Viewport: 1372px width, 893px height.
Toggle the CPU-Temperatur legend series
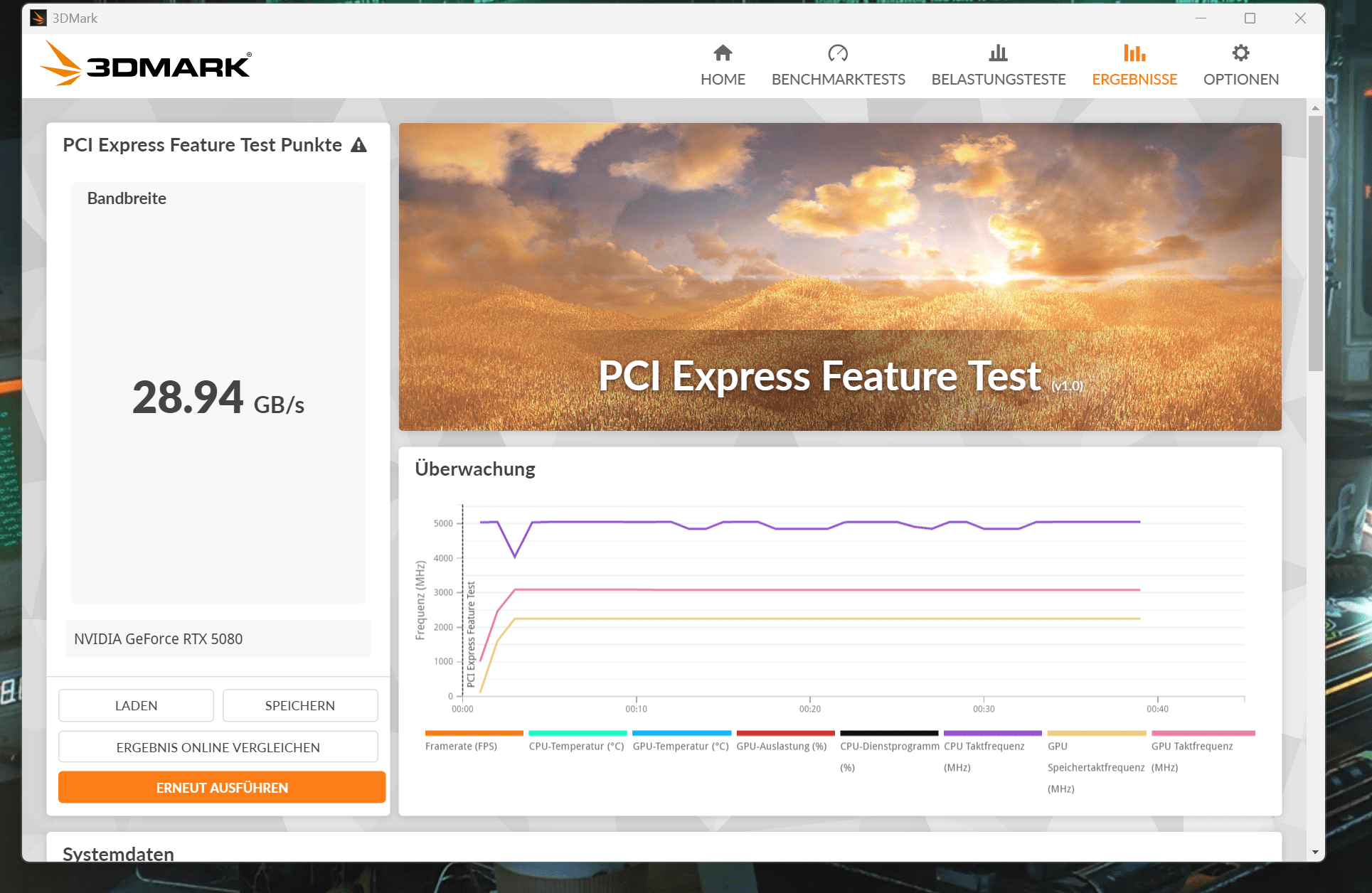[576, 746]
